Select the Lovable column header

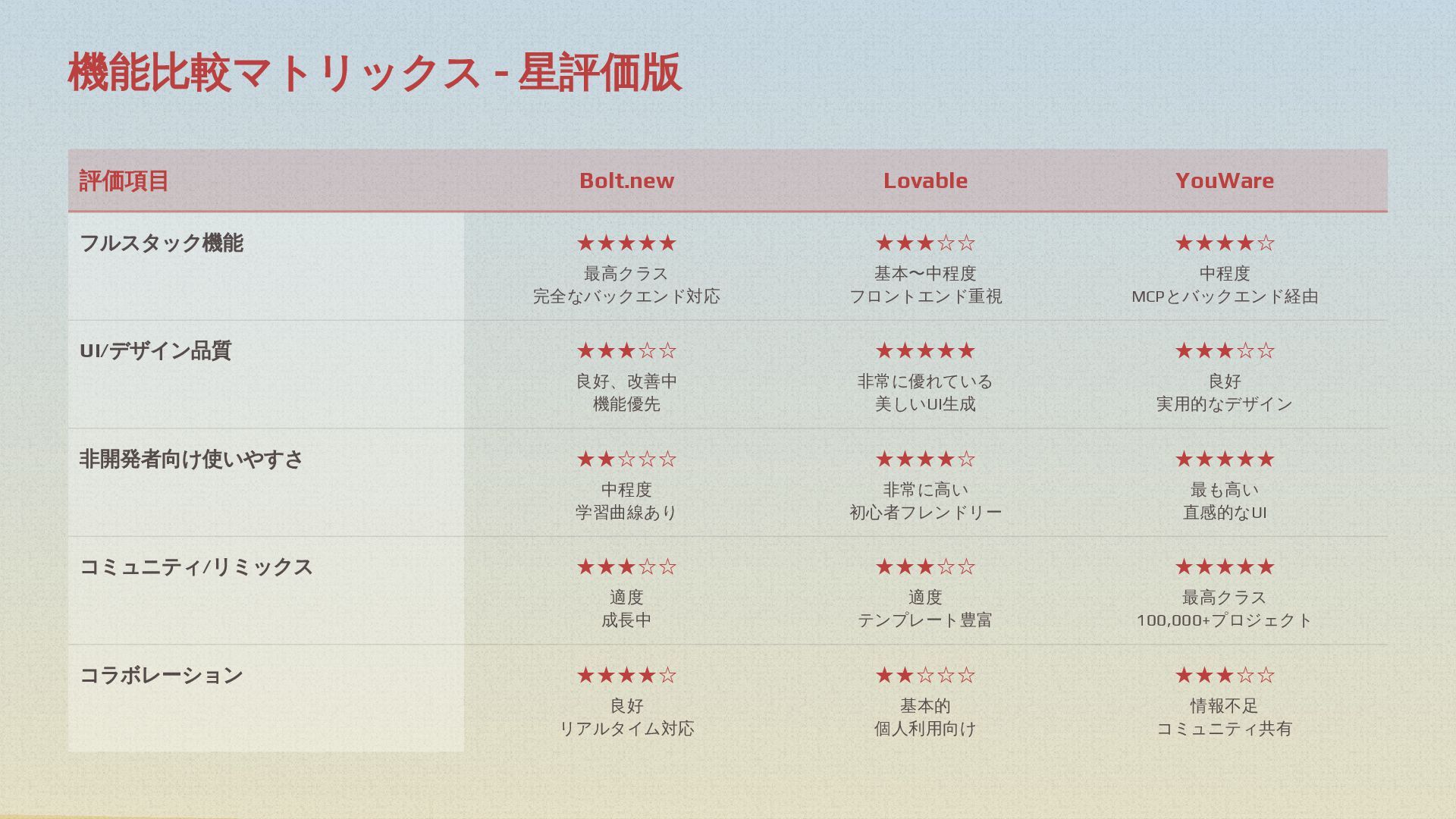tap(925, 180)
